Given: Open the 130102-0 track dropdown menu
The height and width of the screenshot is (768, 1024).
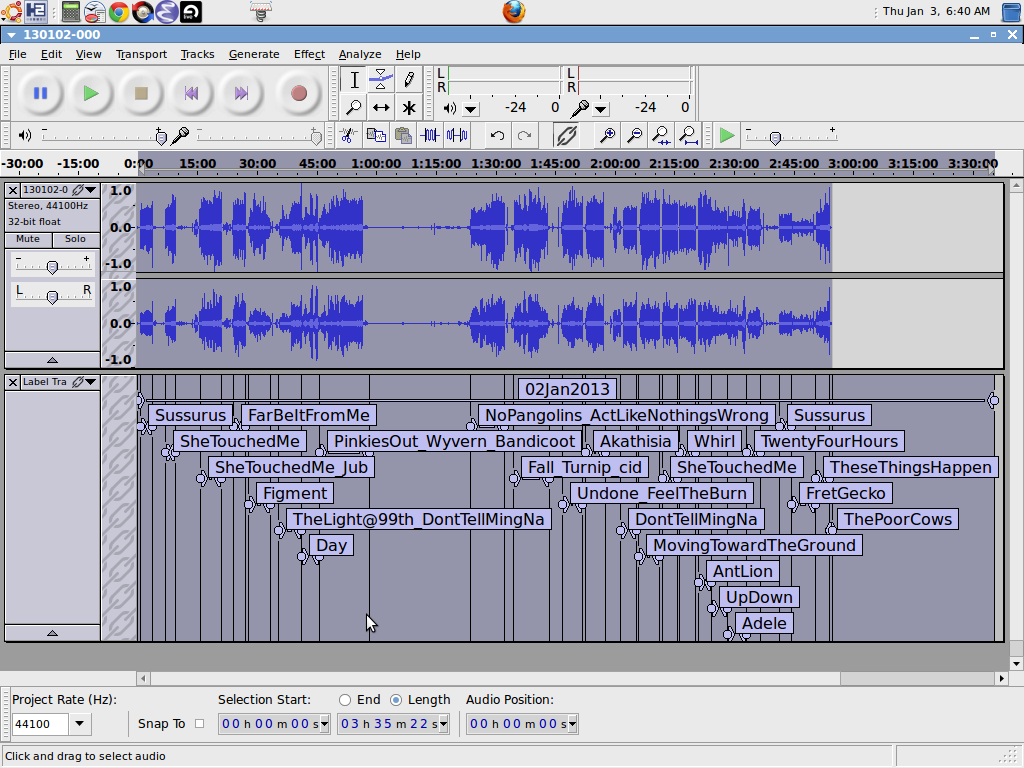Looking at the screenshot, I should pyautogui.click(x=90, y=190).
